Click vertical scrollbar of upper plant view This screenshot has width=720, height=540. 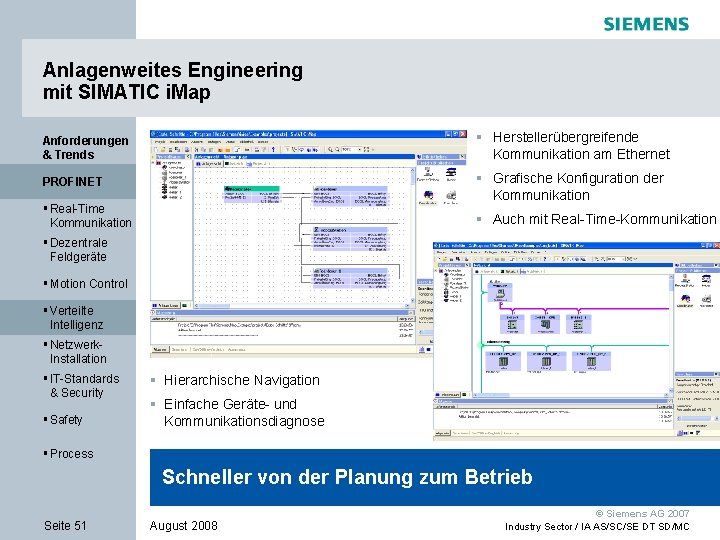412,234
